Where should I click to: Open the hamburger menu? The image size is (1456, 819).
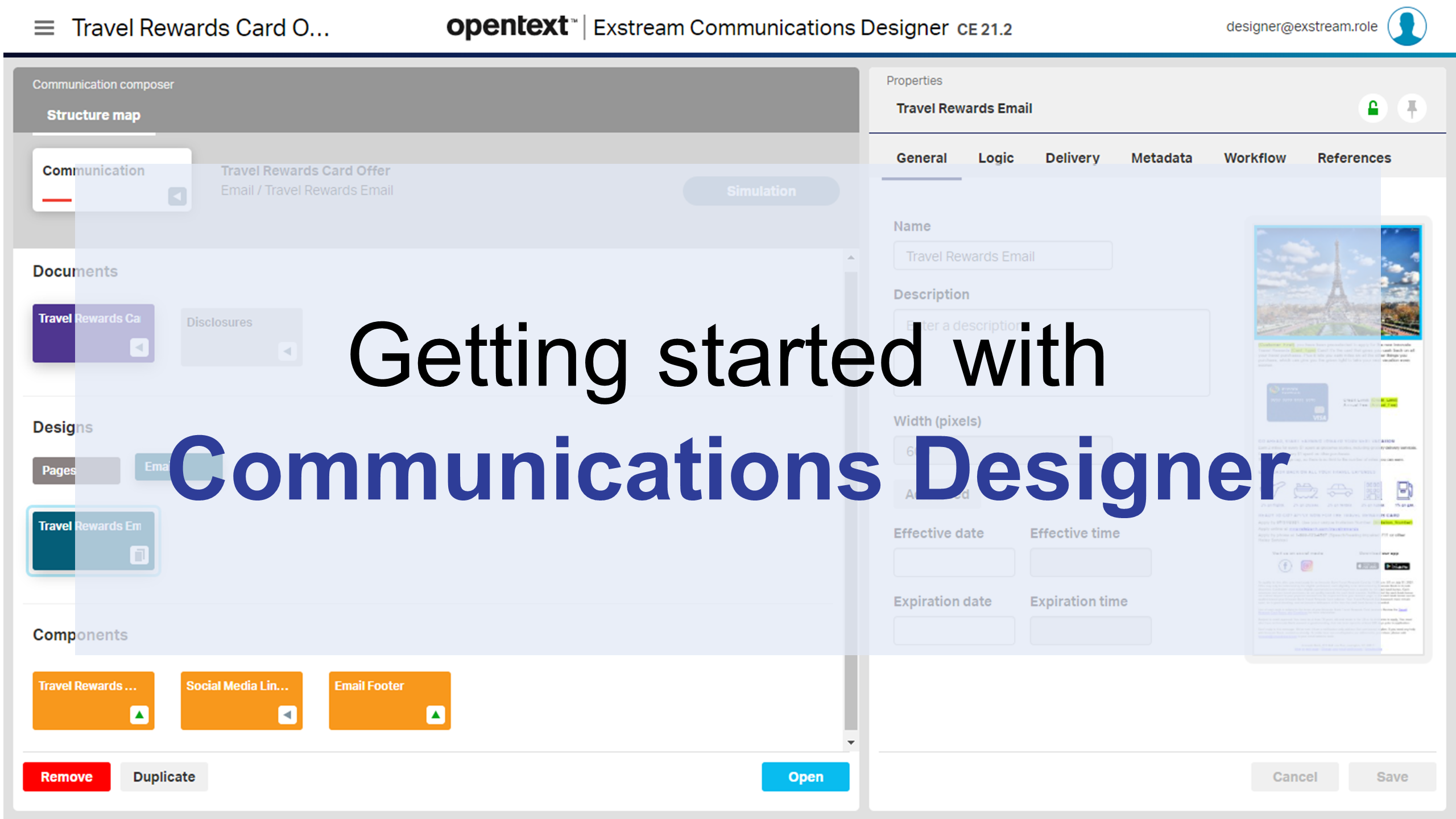[44, 28]
